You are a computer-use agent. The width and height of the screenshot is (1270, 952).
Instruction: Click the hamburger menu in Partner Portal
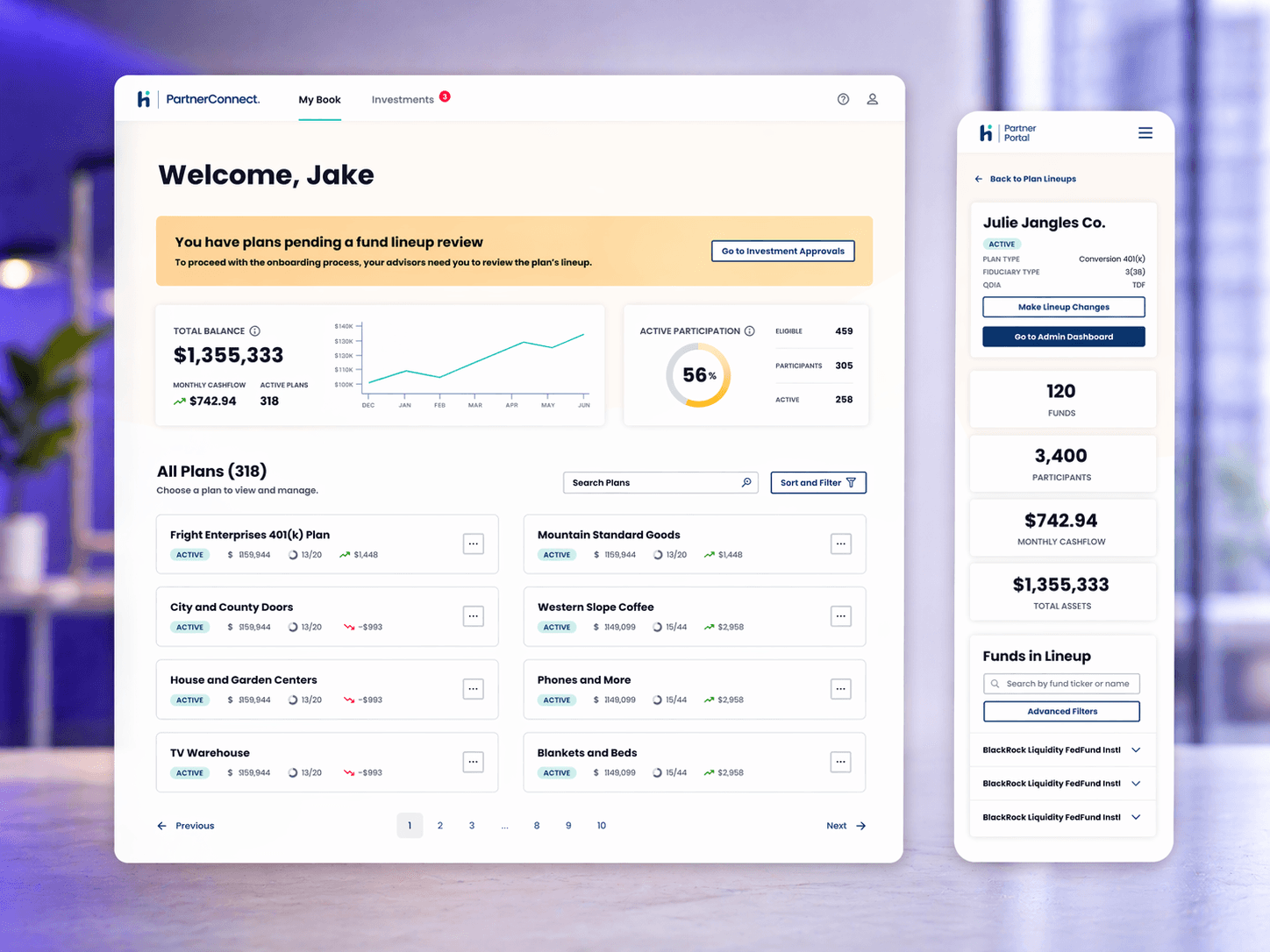pos(1145,133)
